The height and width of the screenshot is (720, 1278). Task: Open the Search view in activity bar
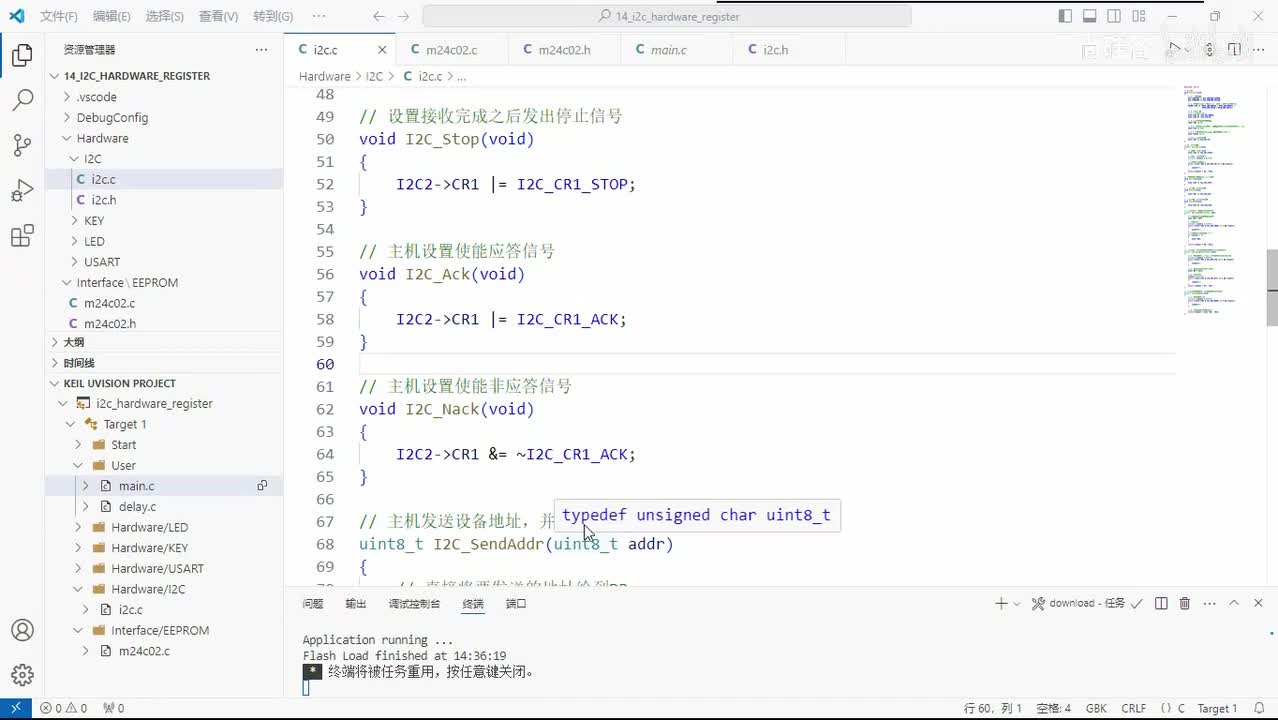[22, 100]
